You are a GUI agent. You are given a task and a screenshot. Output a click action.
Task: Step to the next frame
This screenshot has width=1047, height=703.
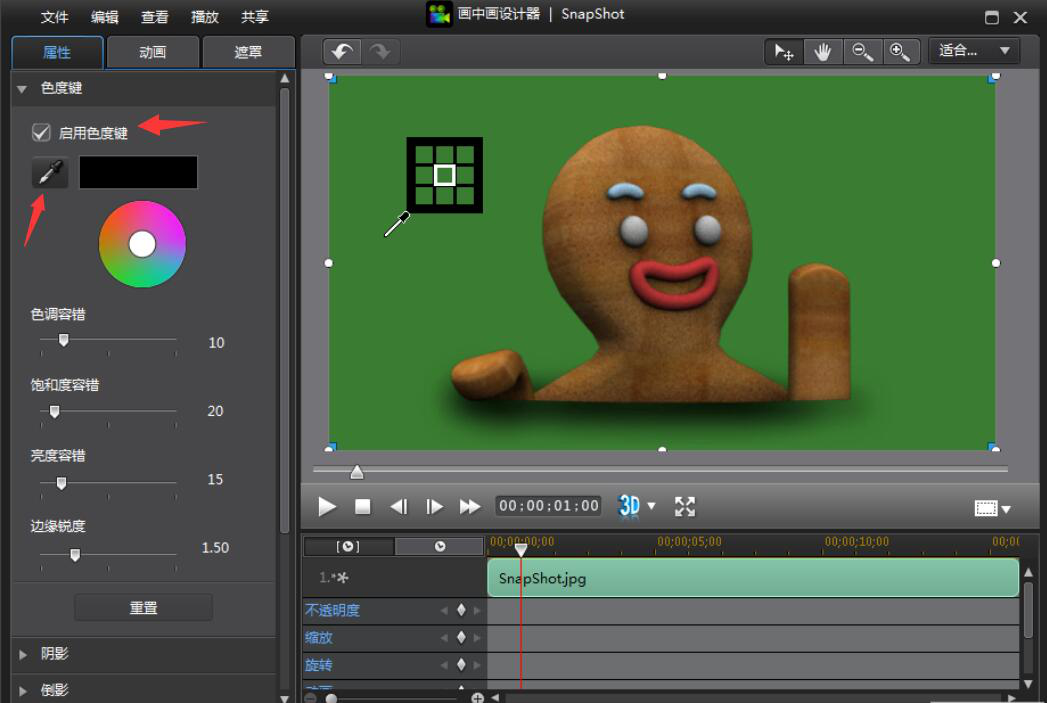(434, 507)
